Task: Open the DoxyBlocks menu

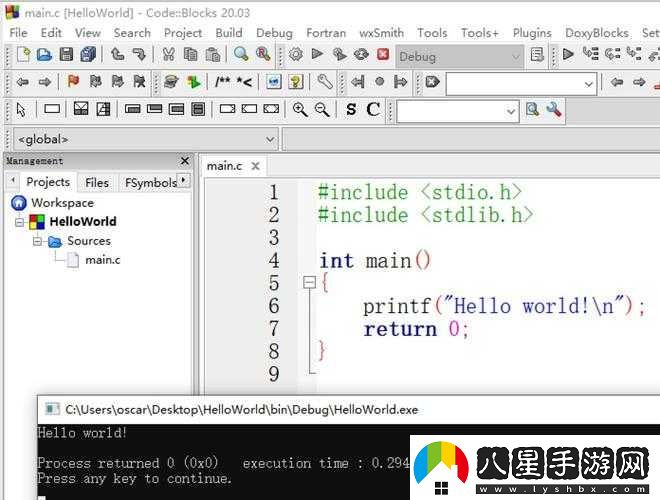Action: tap(596, 33)
